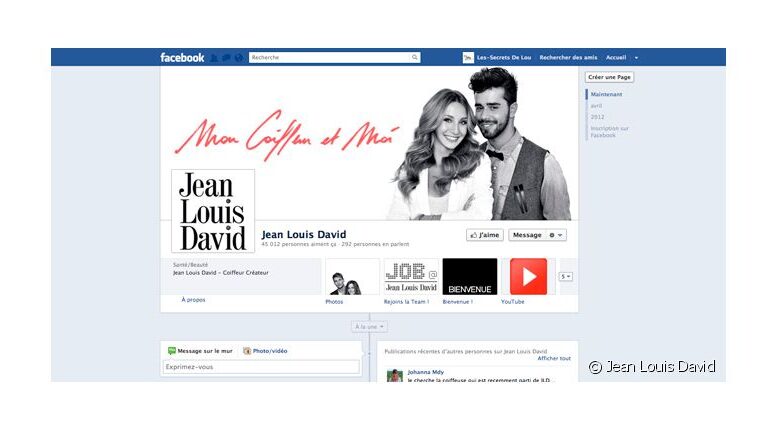Click the Exprimez-vous text field
The height and width of the screenshot is (430, 775).
(x=261, y=367)
